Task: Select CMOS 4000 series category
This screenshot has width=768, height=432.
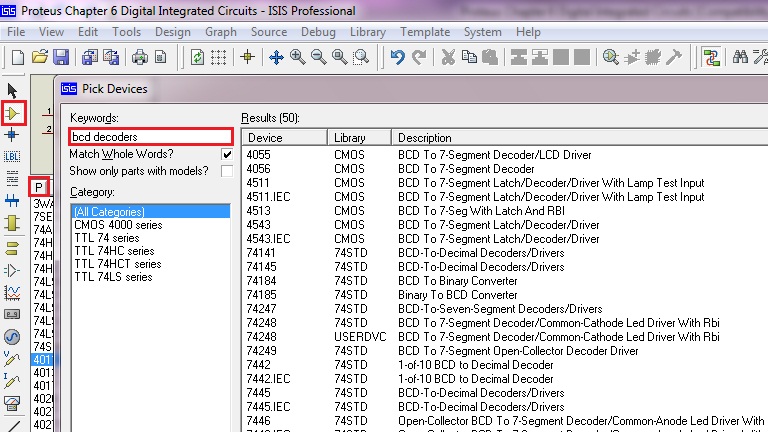Action: pyautogui.click(x=116, y=225)
